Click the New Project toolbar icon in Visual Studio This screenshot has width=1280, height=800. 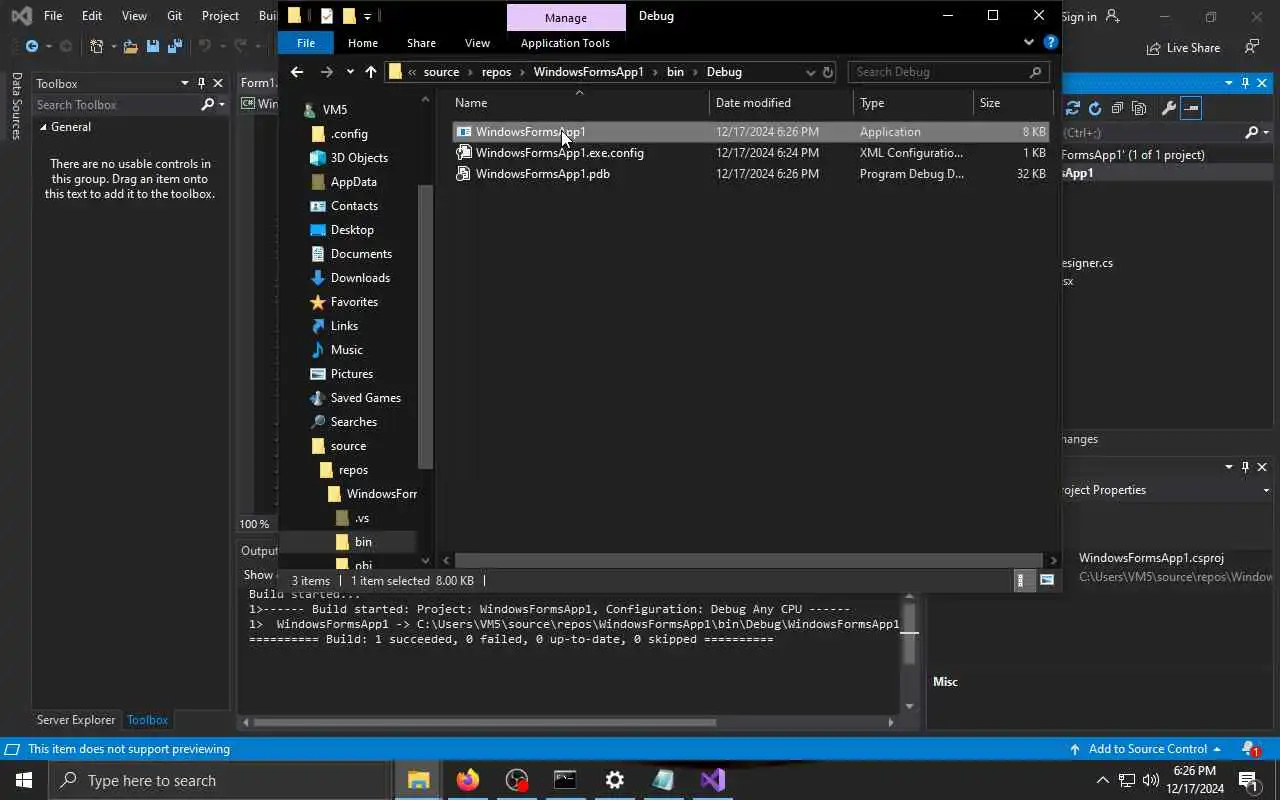coord(97,46)
